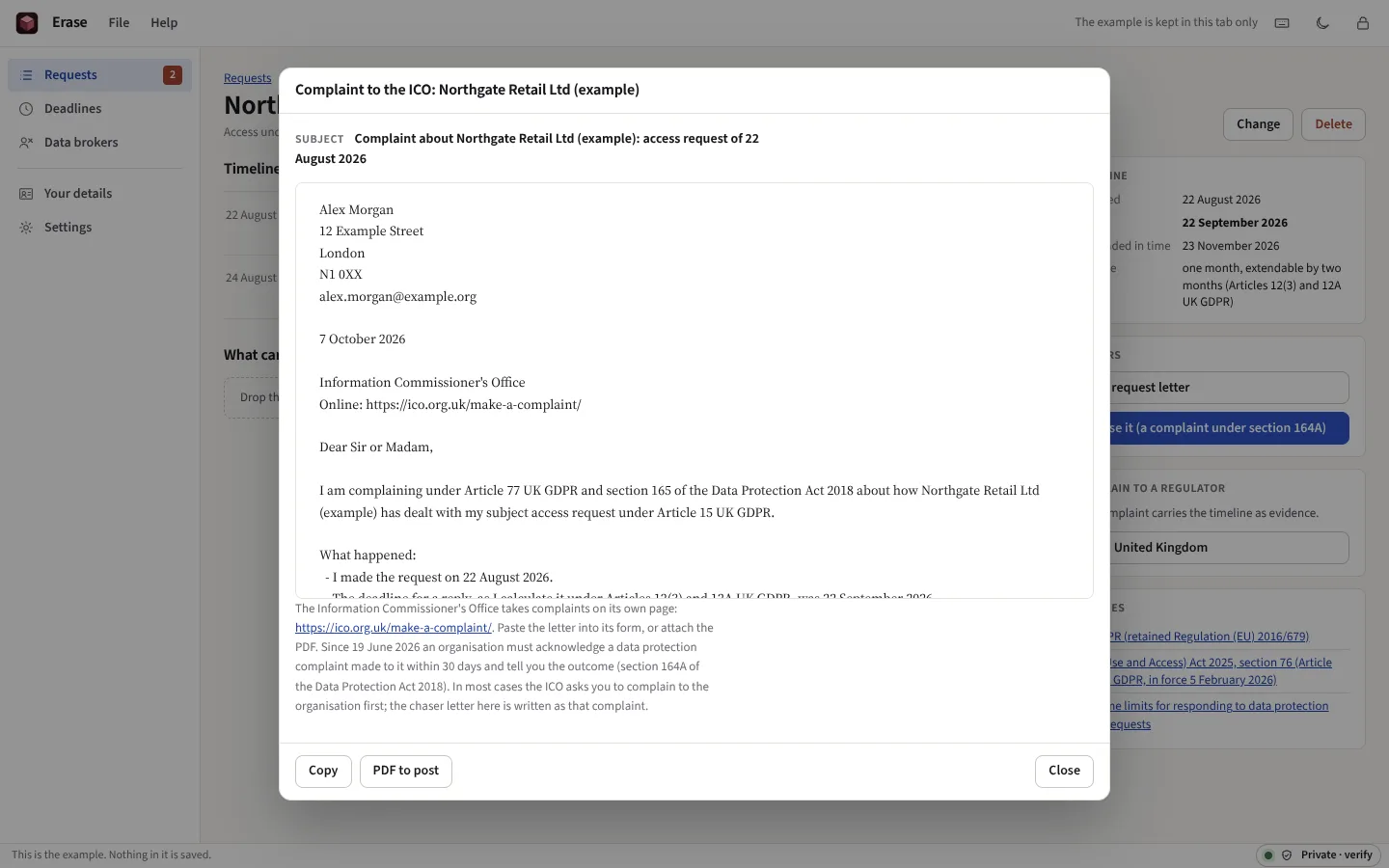This screenshot has width=1389, height=868.
Task: Click the PDF to post button
Action: [x=406, y=771]
